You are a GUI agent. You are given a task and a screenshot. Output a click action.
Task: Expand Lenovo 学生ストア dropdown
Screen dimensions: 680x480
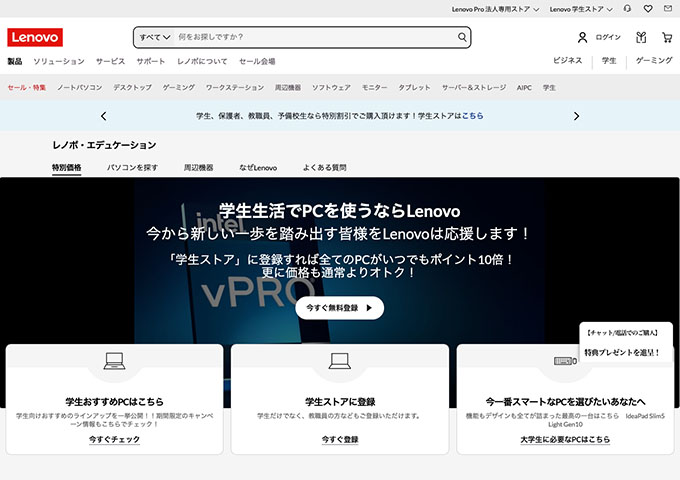point(581,9)
